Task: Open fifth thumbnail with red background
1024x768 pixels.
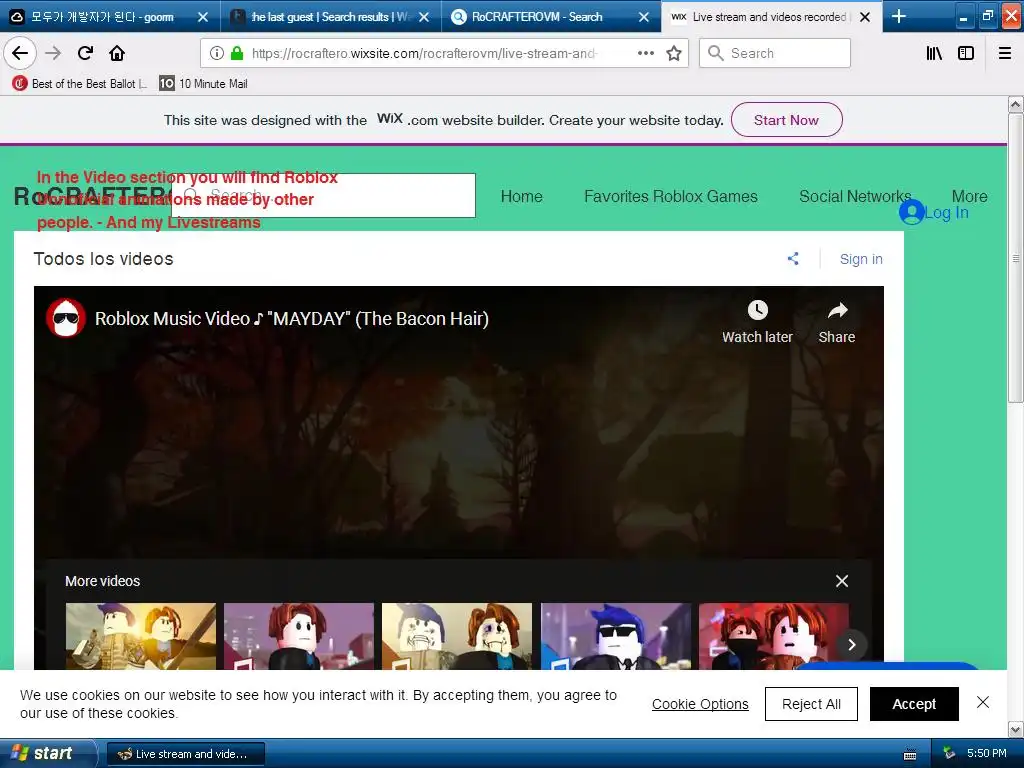Action: (774, 636)
